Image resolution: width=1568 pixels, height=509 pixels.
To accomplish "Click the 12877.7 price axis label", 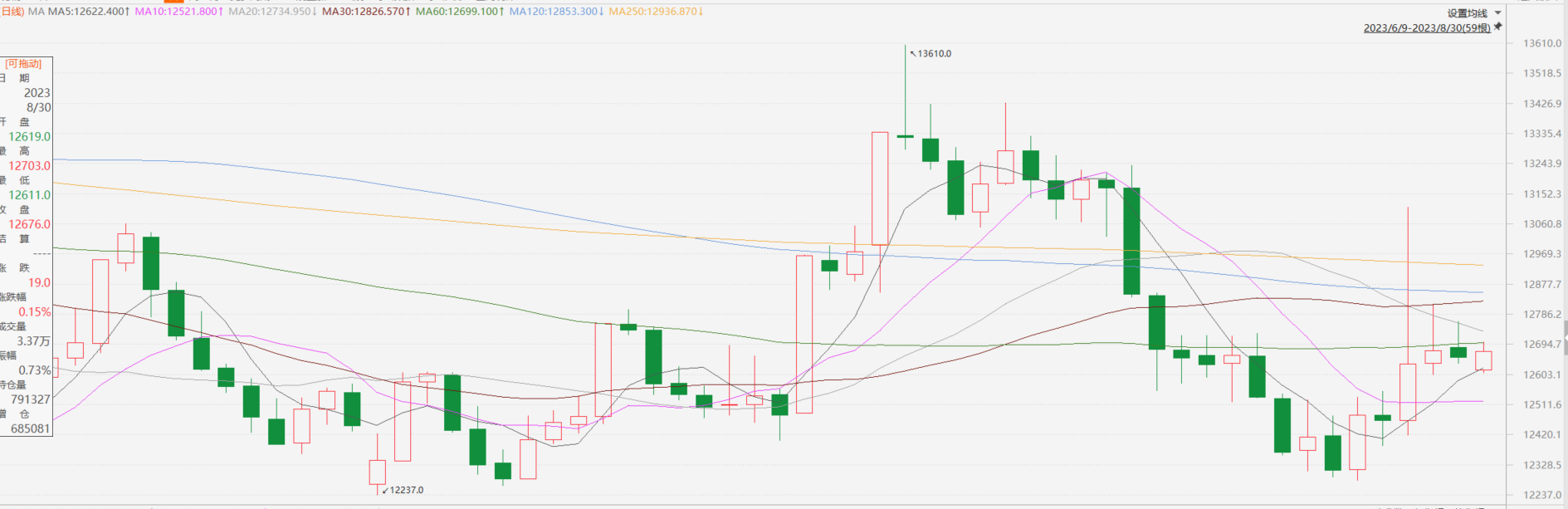I will (x=1542, y=284).
